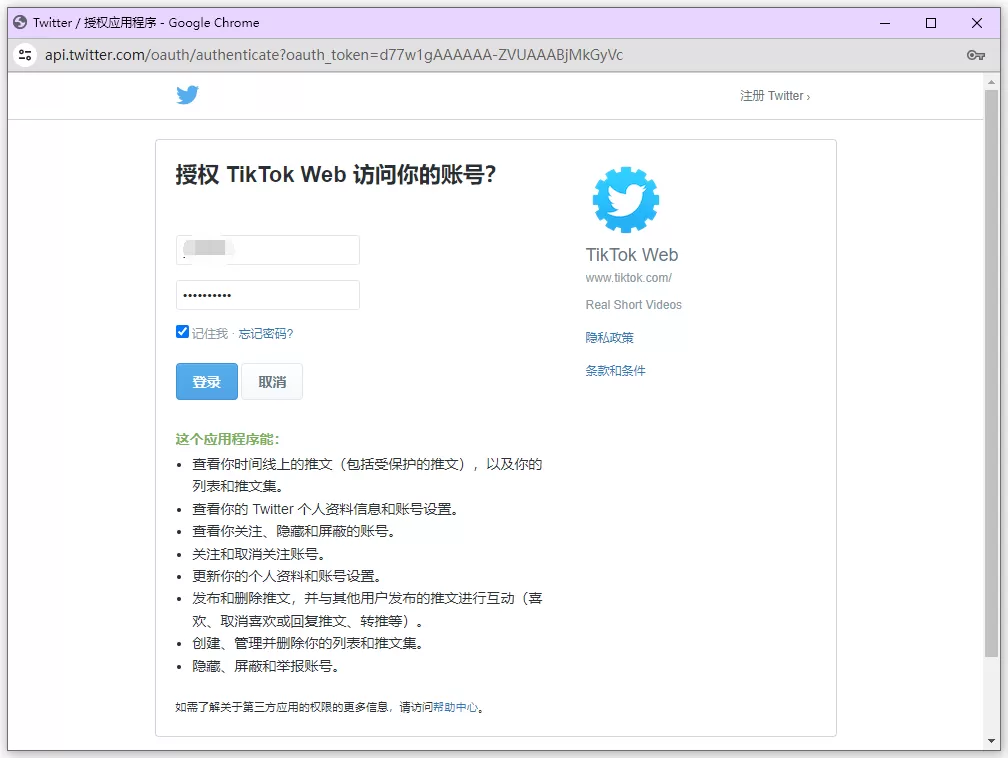1008x758 pixels.
Task: Maximize the Chrome window
Action: [931, 23]
